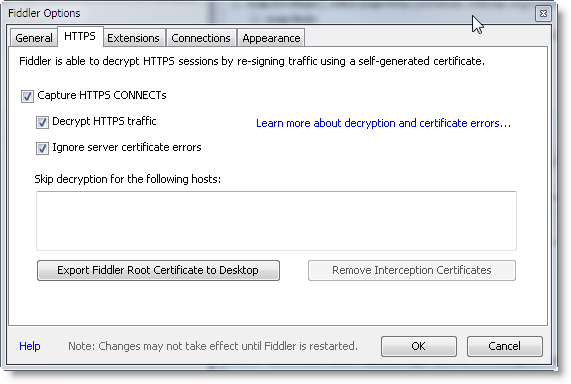Uncheck Capture HTTPS CONNECTs

pyautogui.click(x=27, y=97)
